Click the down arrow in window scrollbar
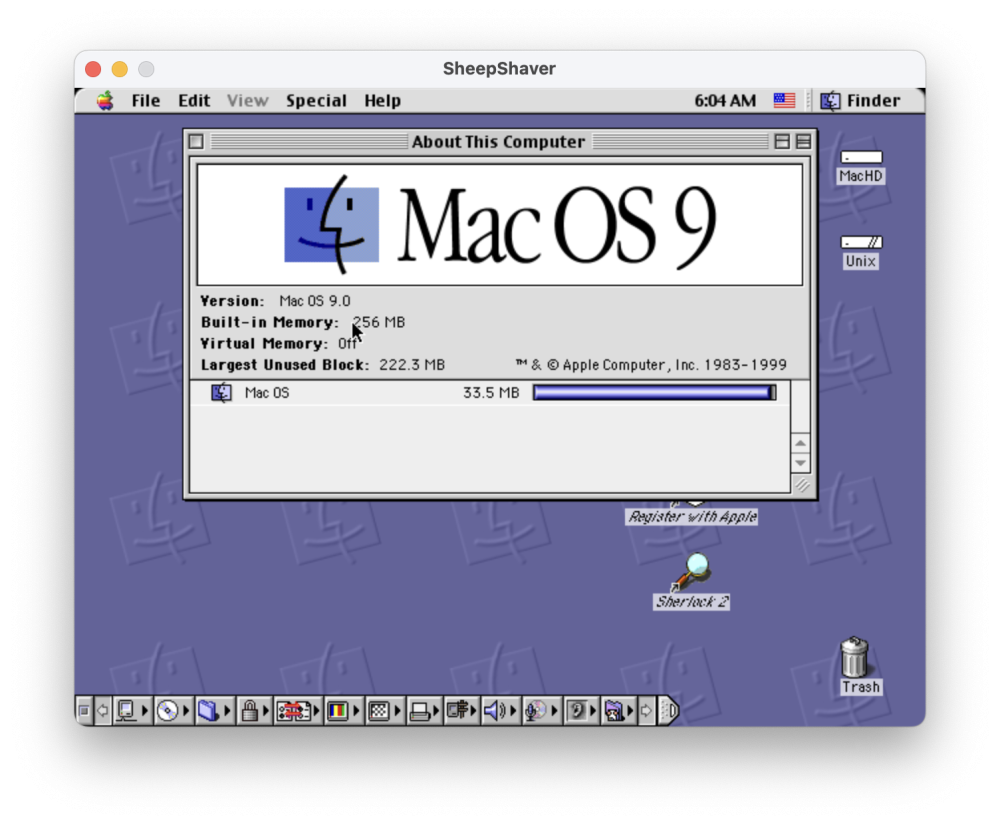 pyautogui.click(x=800, y=463)
